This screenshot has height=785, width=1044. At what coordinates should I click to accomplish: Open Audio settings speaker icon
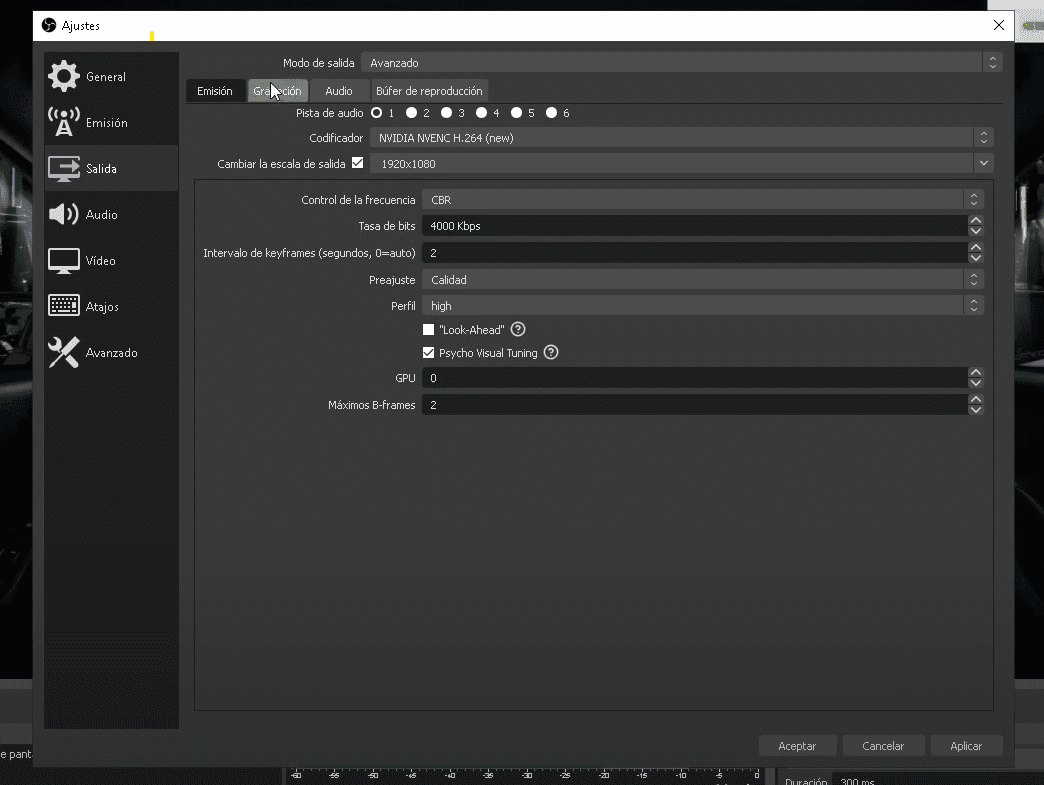click(x=64, y=215)
